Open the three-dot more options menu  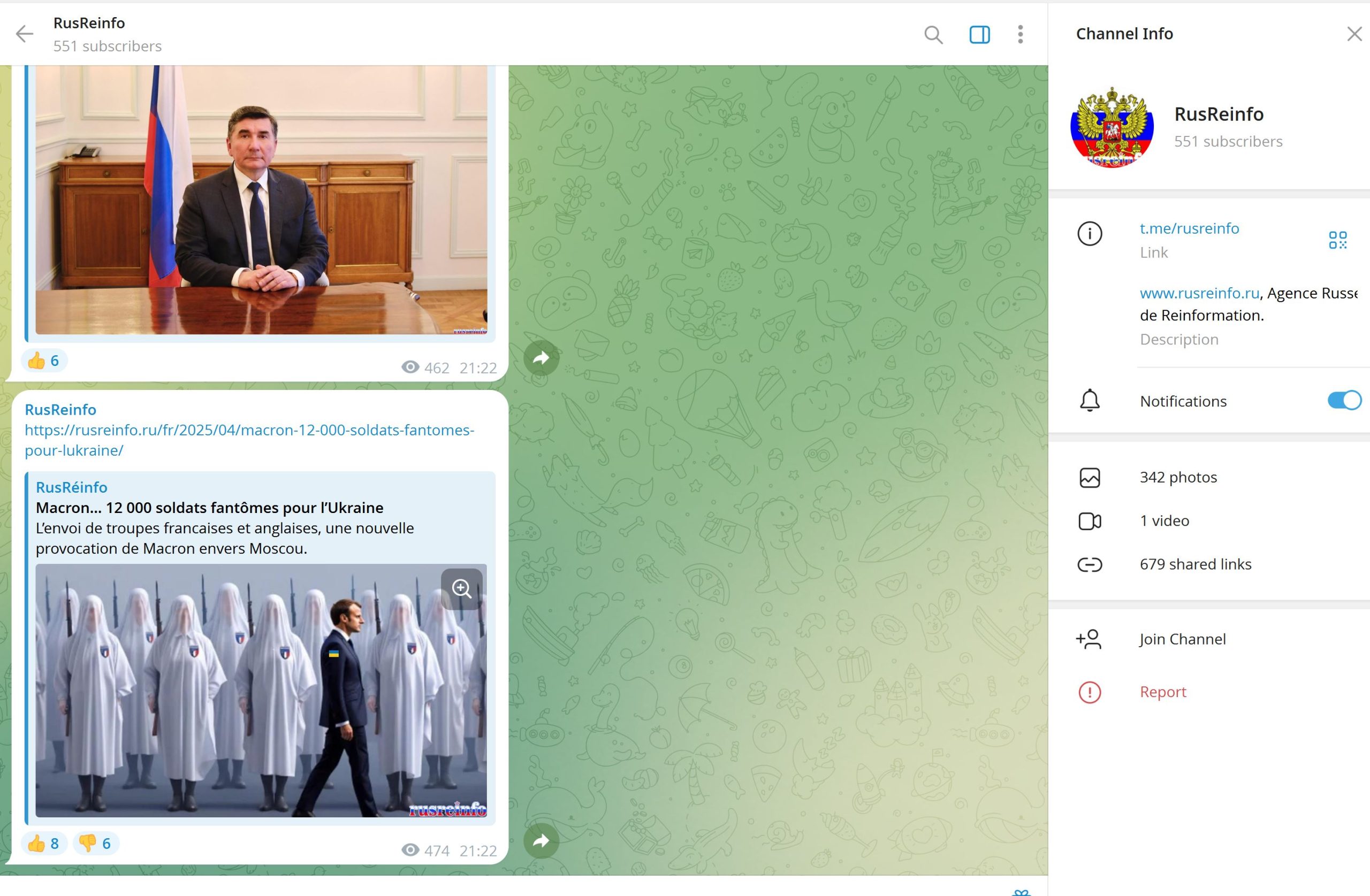[x=1020, y=35]
